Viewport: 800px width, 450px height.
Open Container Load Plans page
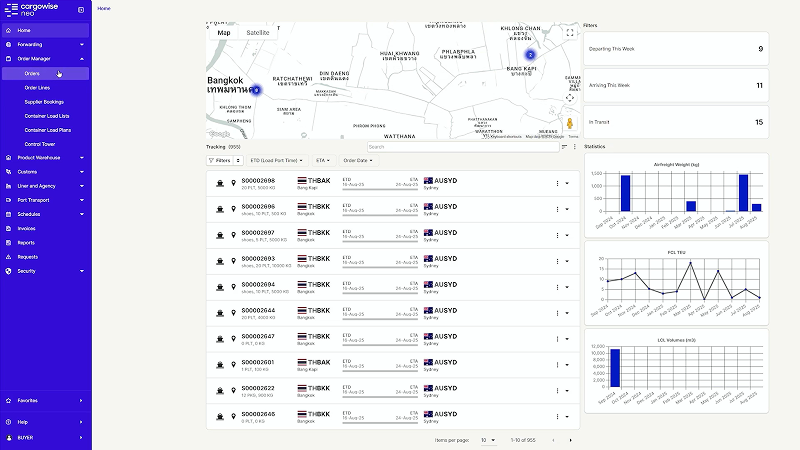[x=47, y=130]
